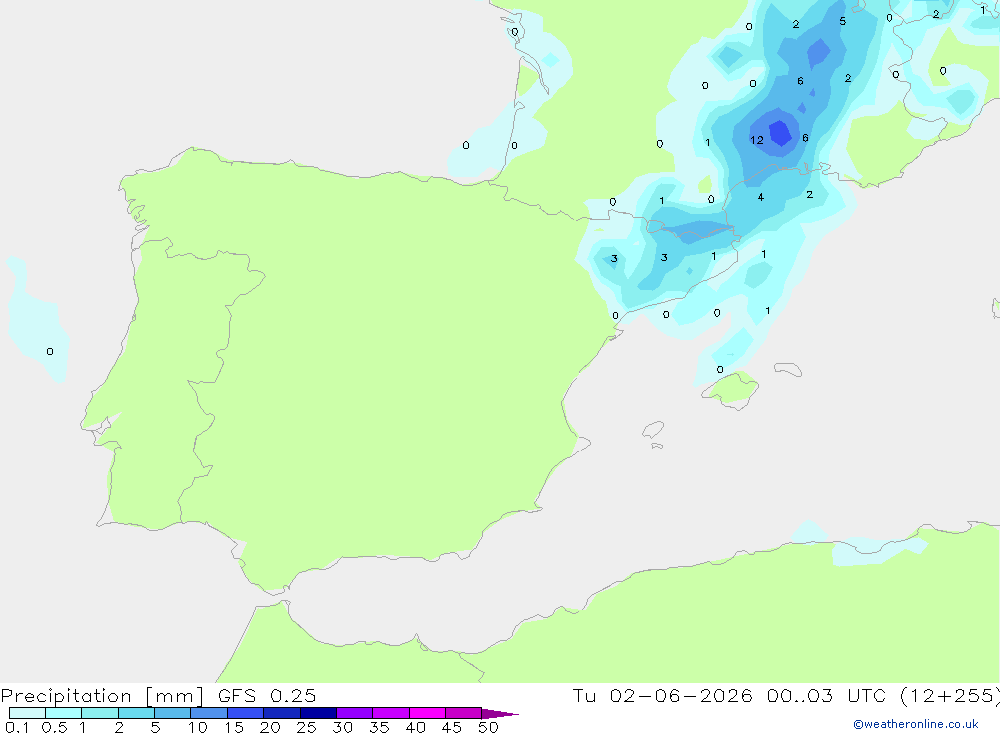Click the 1–2 mm legend color box
This screenshot has height=733, width=1000.
pos(99,713)
